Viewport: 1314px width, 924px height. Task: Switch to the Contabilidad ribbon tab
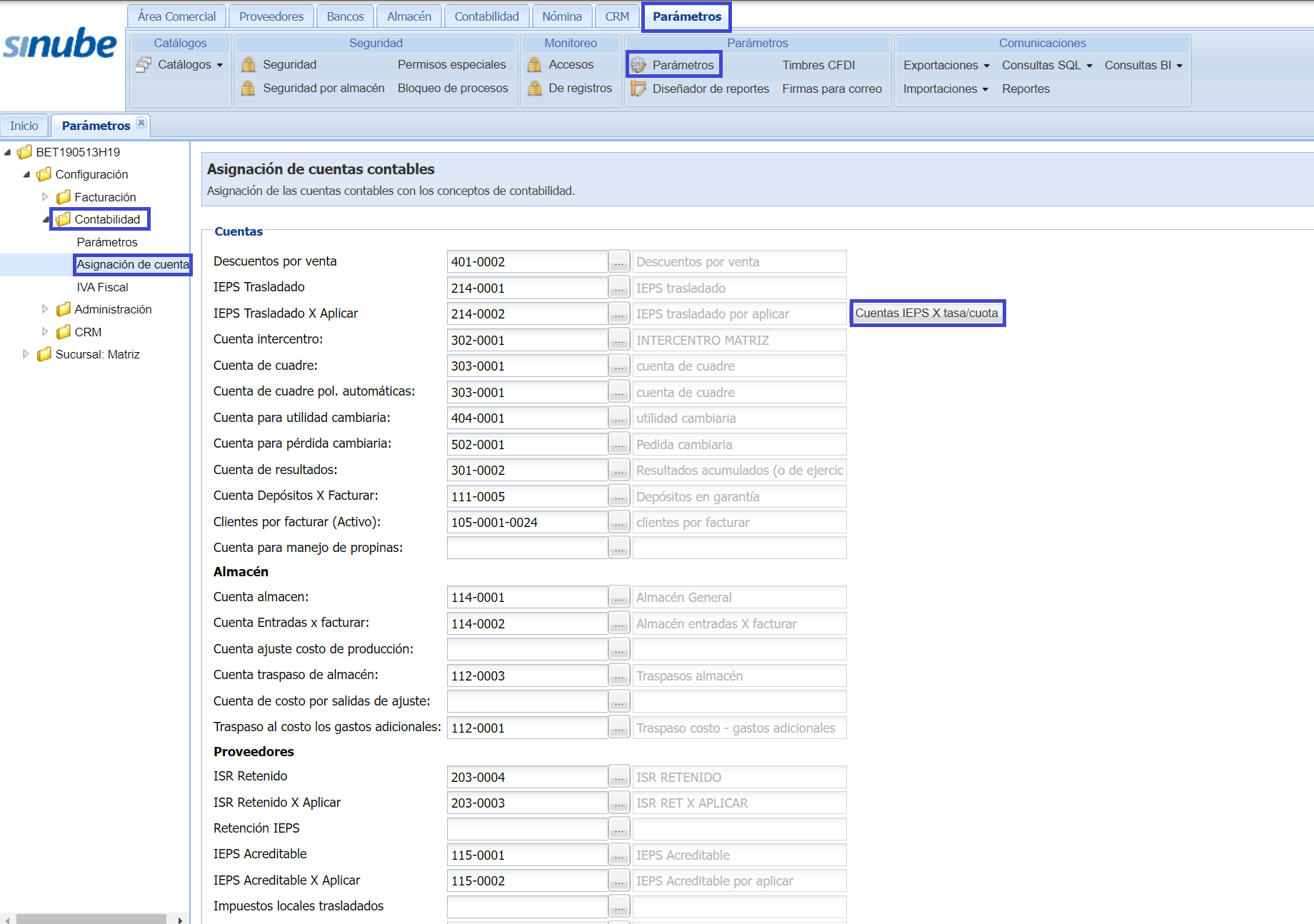click(486, 16)
